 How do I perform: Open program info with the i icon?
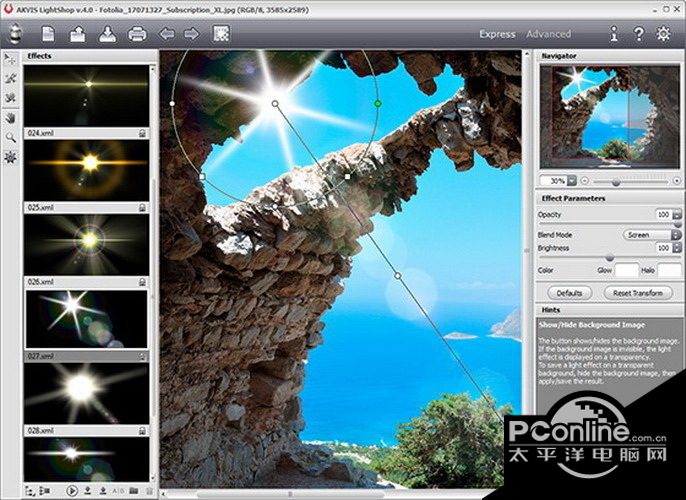[614, 34]
